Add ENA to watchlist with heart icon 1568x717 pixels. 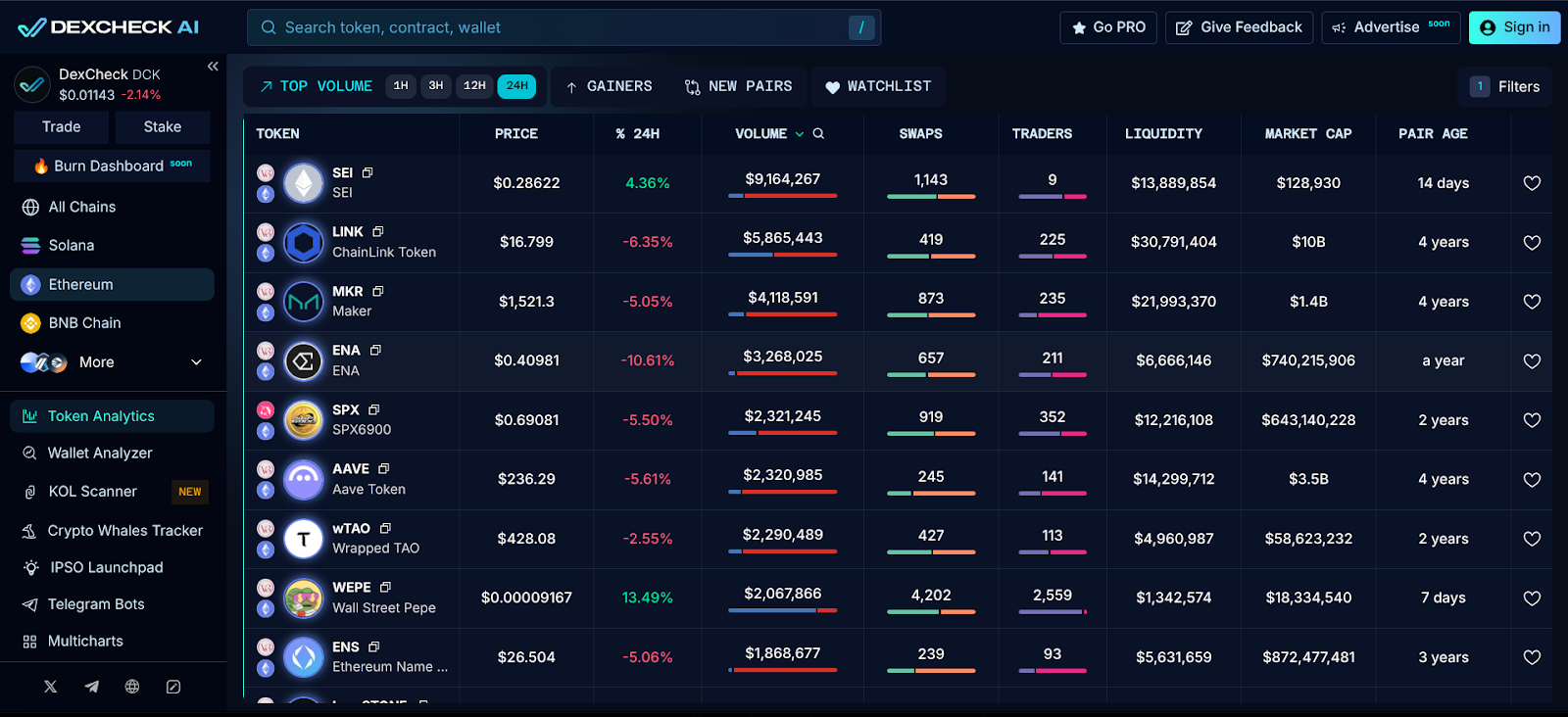[1532, 361]
